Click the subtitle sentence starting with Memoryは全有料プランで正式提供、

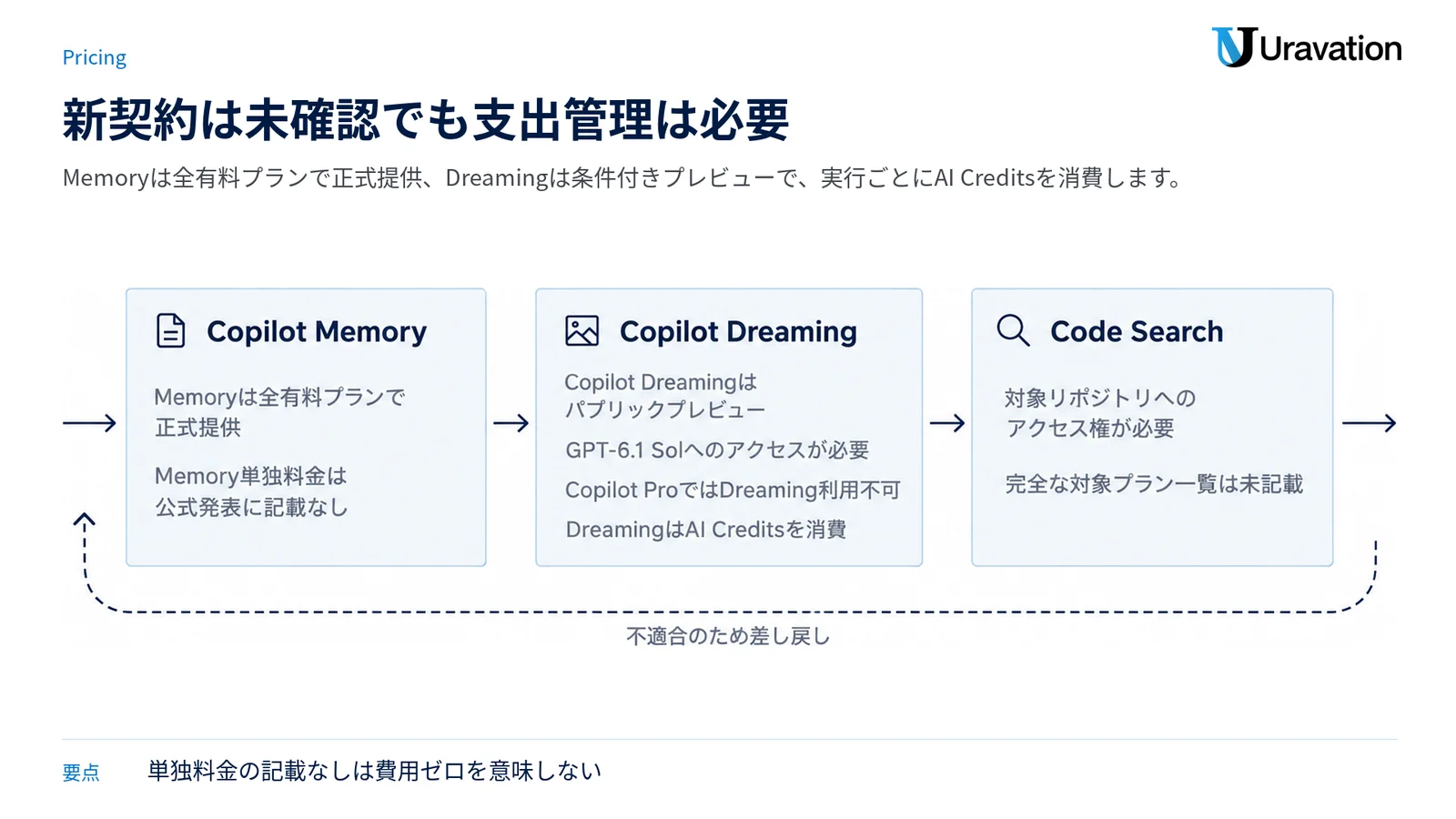623,177
